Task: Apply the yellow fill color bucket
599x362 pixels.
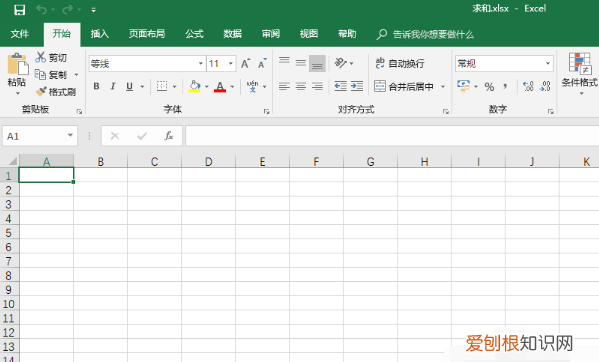Action: tap(194, 87)
